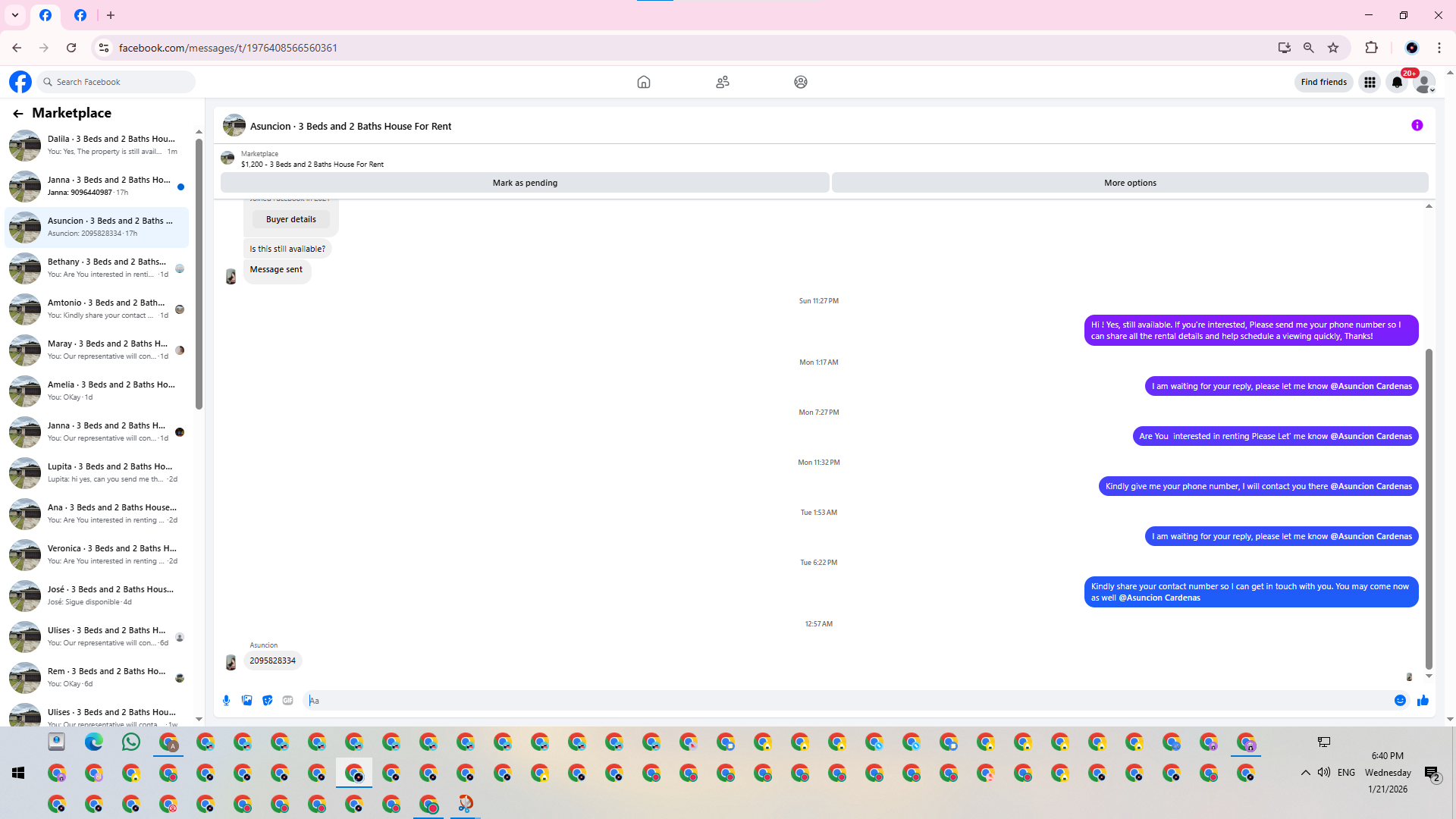Viewport: 1456px width, 819px height.
Task: Open the Buyer details button
Action: coord(291,219)
